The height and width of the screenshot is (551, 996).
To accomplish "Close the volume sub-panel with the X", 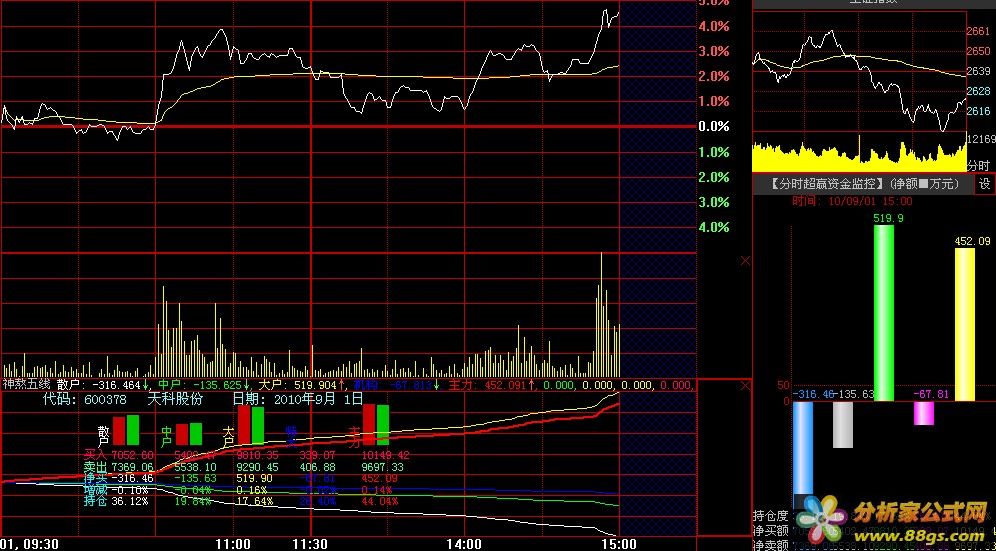I will tap(746, 261).
